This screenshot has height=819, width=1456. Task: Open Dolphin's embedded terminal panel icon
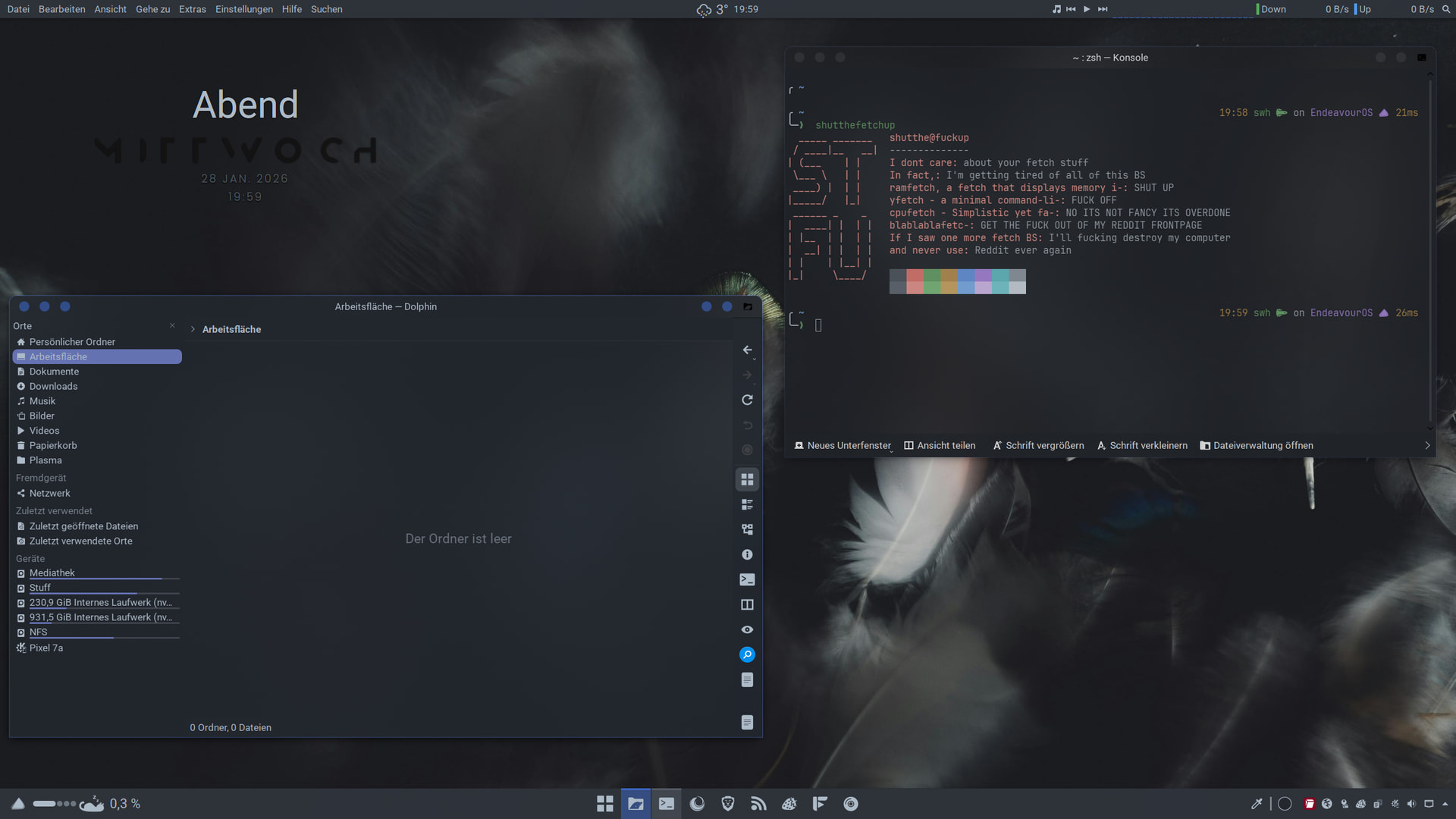(x=747, y=579)
